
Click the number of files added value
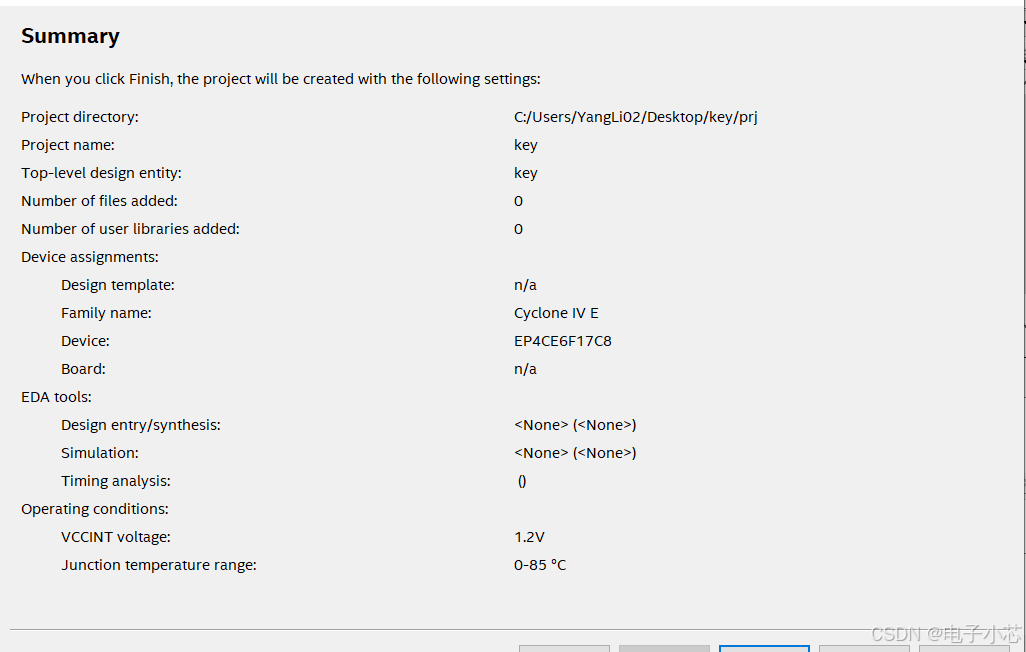(519, 201)
